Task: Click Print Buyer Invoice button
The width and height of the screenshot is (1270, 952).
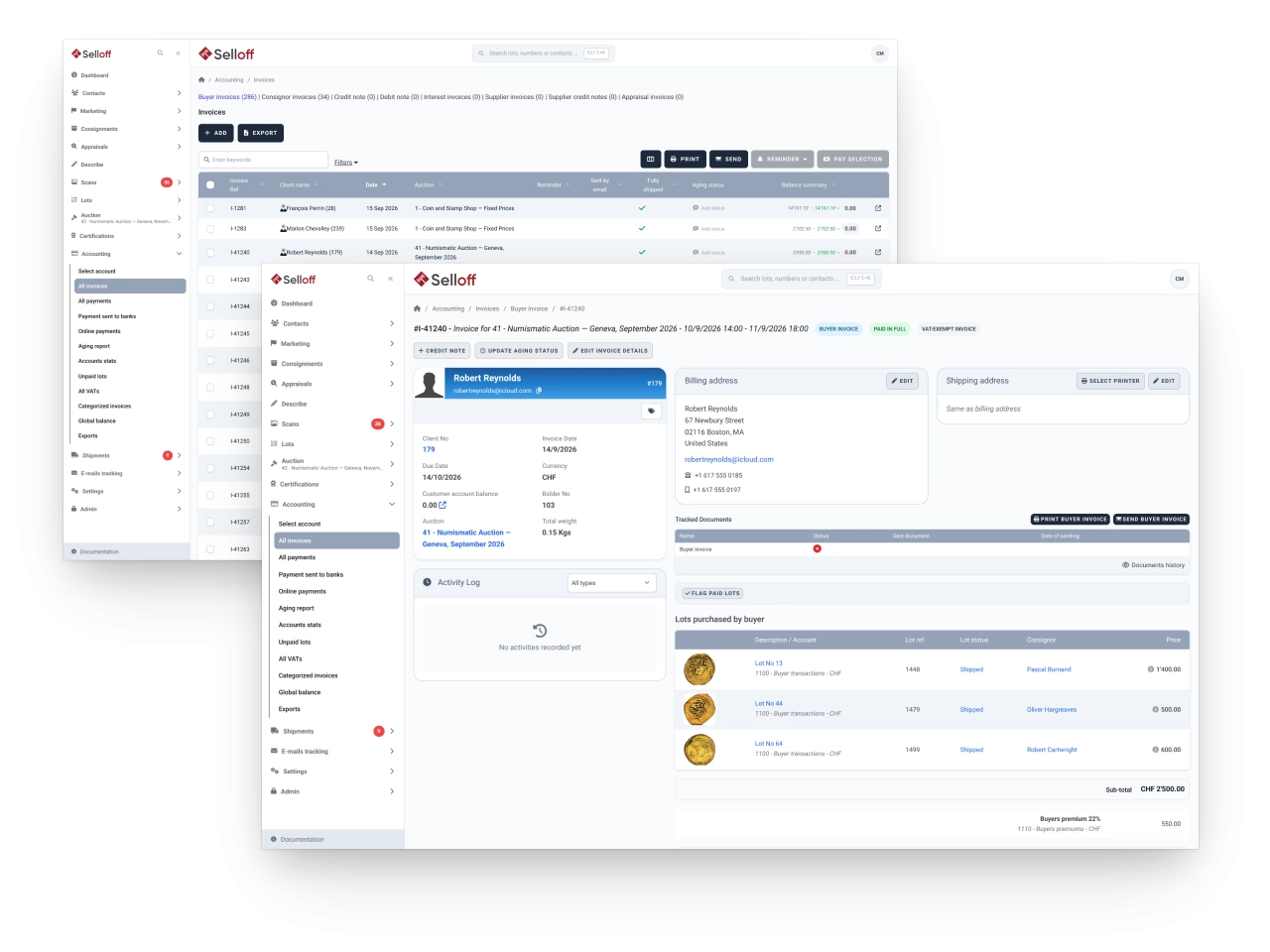Action: click(x=1071, y=519)
